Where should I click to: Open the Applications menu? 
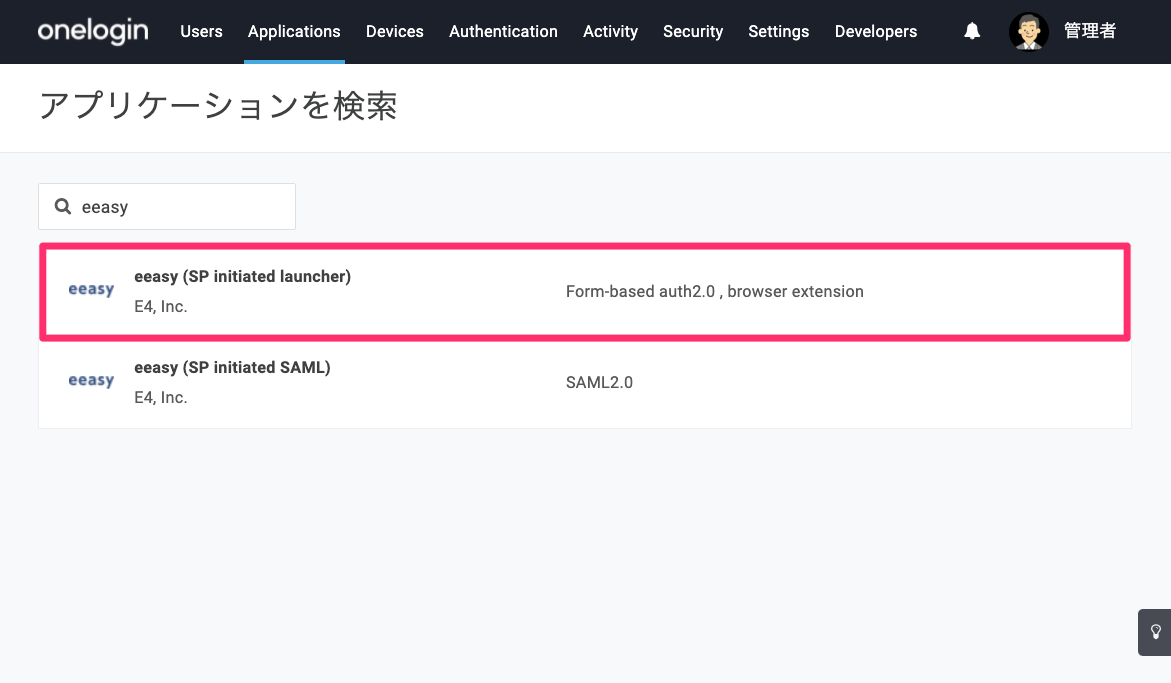[294, 31]
